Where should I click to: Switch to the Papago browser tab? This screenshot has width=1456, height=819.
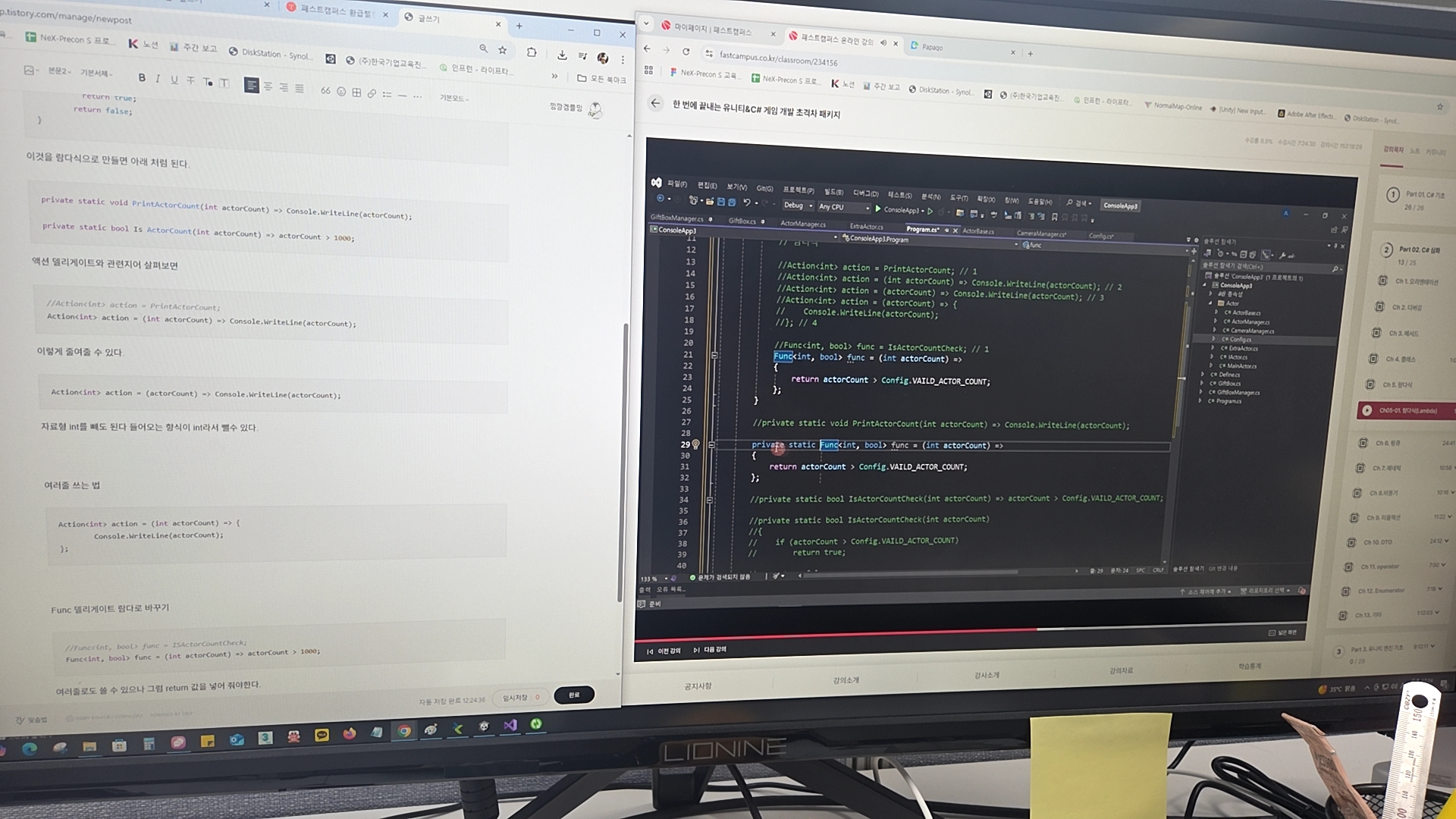[x=933, y=47]
